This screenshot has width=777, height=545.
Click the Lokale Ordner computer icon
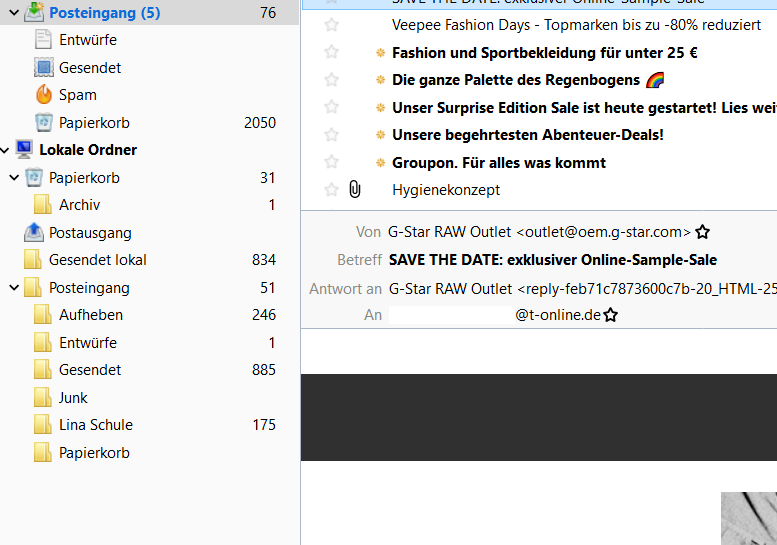click(24, 150)
